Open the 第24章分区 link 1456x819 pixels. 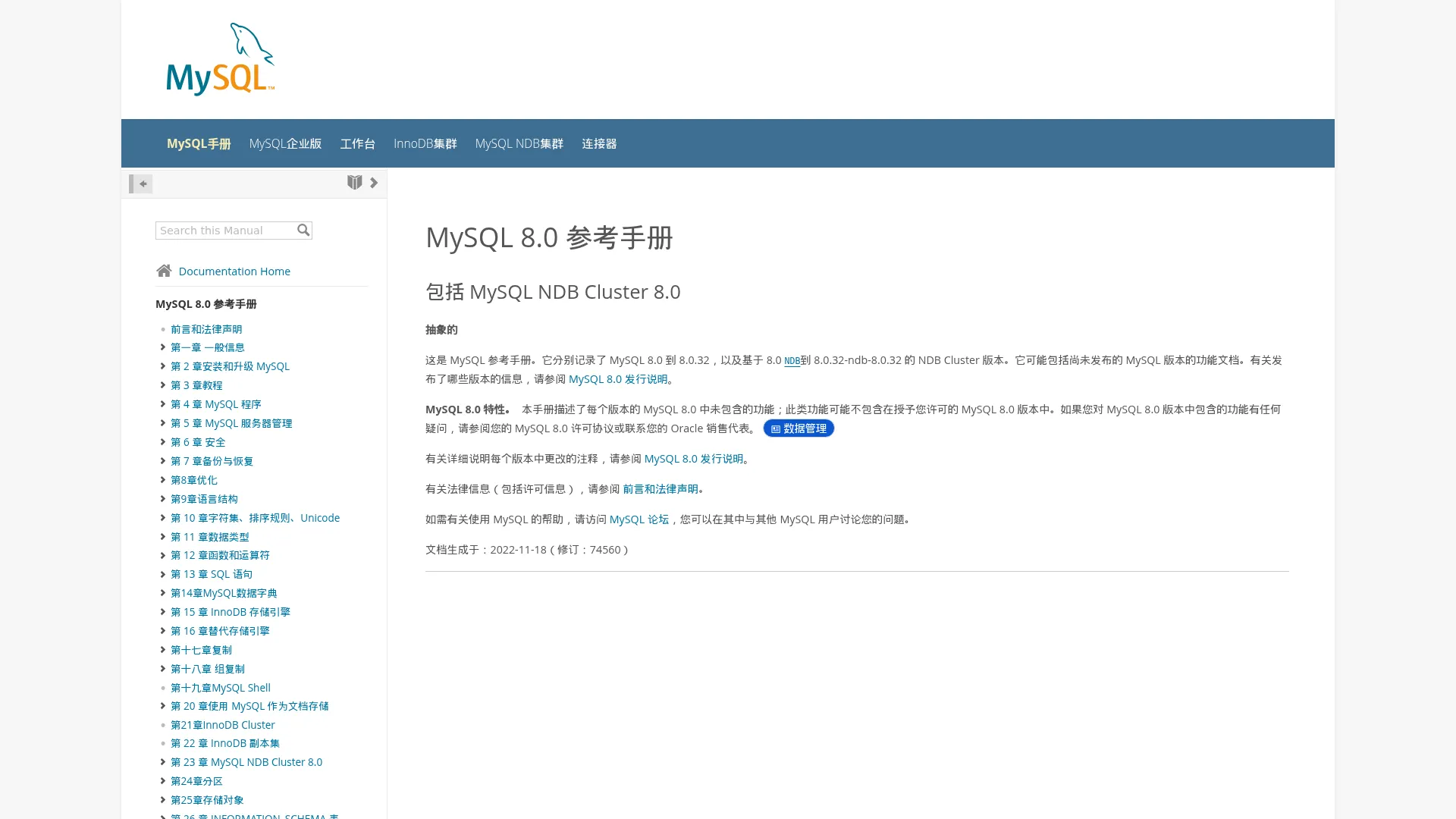[196, 781]
